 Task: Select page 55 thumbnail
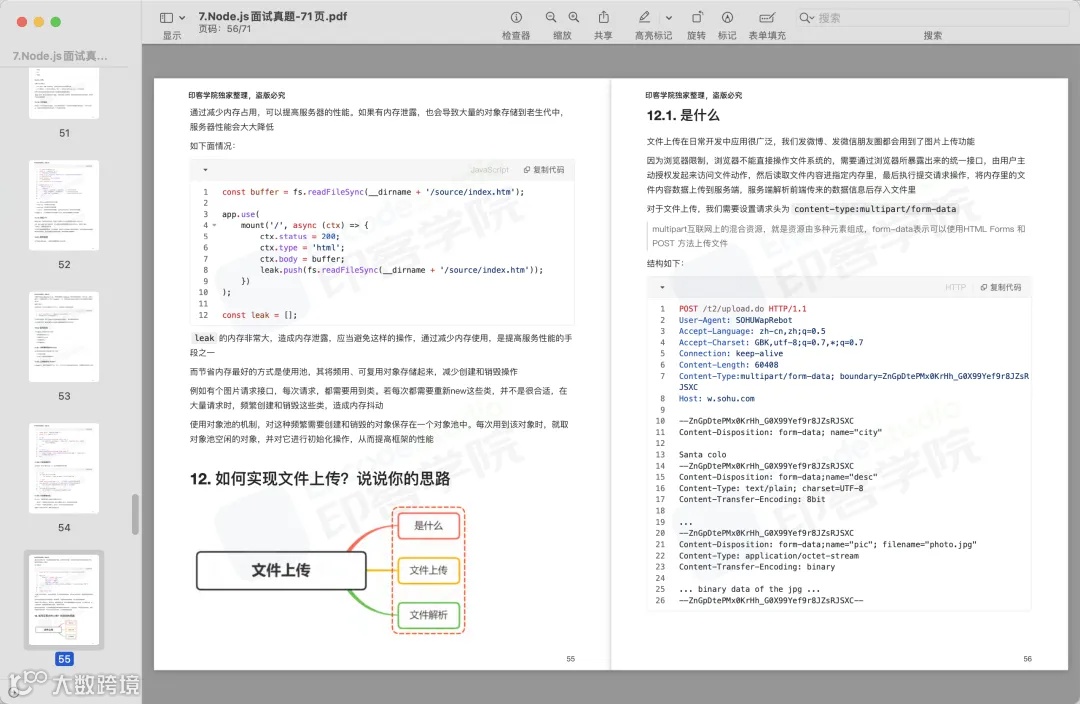[x=64, y=599]
